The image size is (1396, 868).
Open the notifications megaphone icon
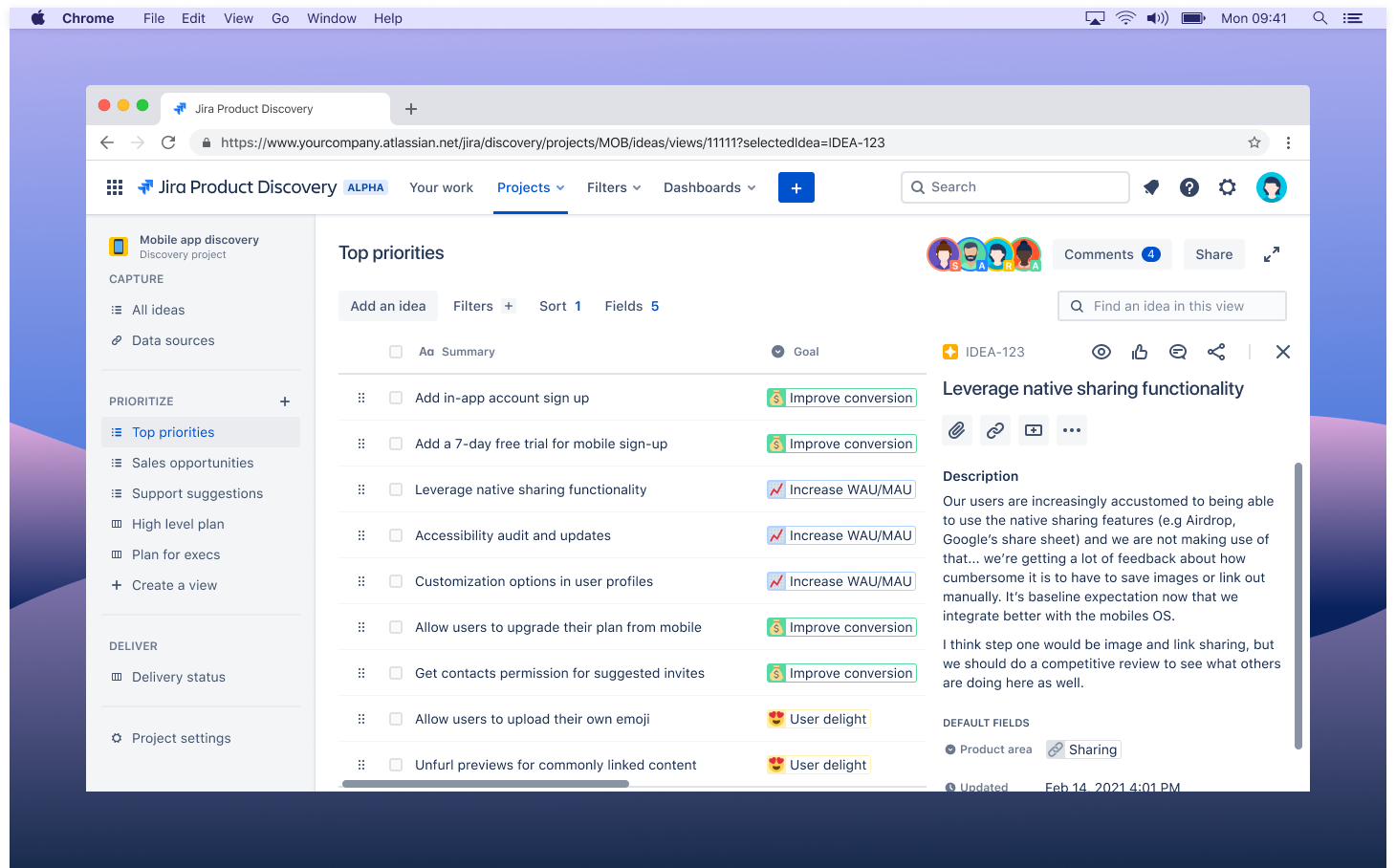click(1151, 187)
